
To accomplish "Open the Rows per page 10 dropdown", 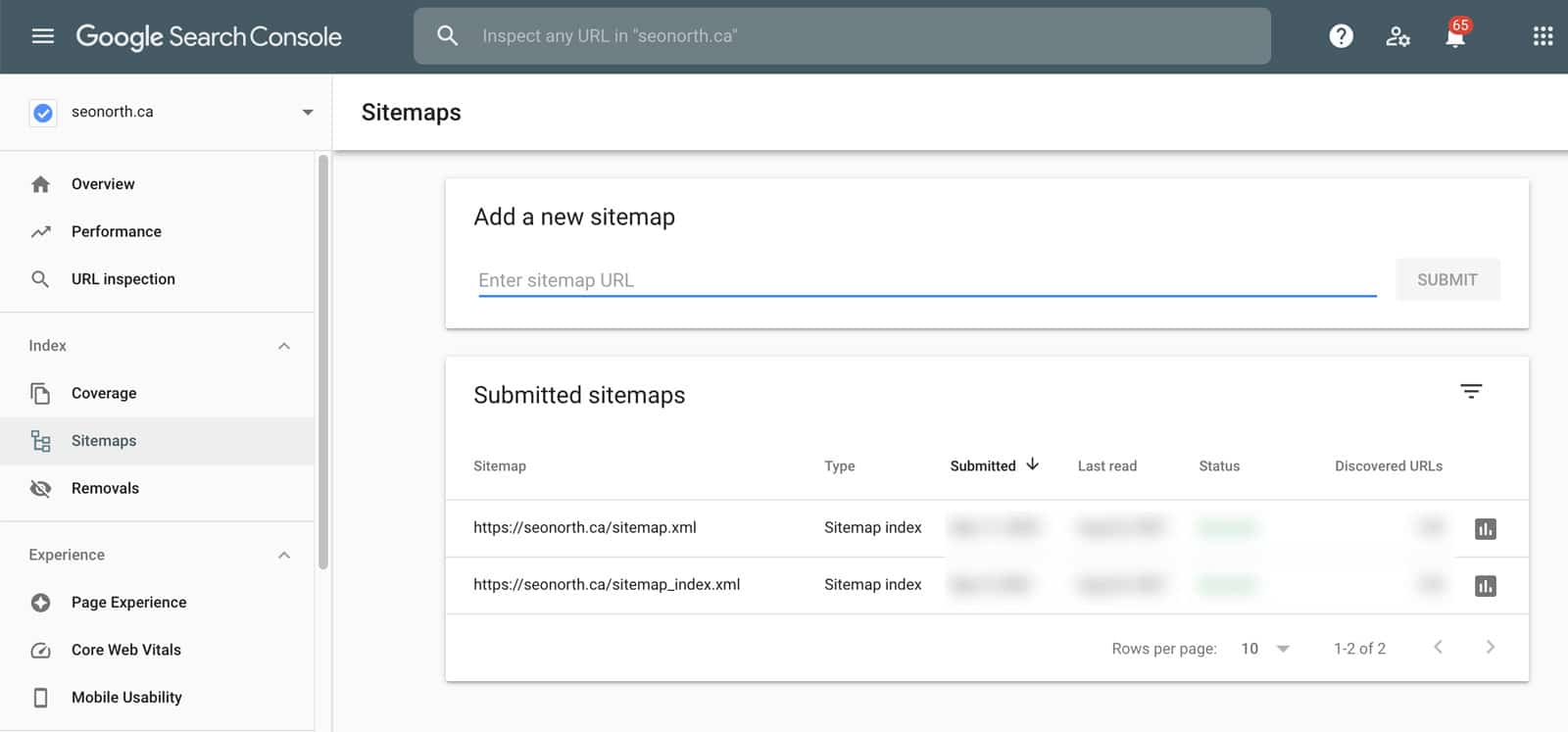I will coord(1265,649).
